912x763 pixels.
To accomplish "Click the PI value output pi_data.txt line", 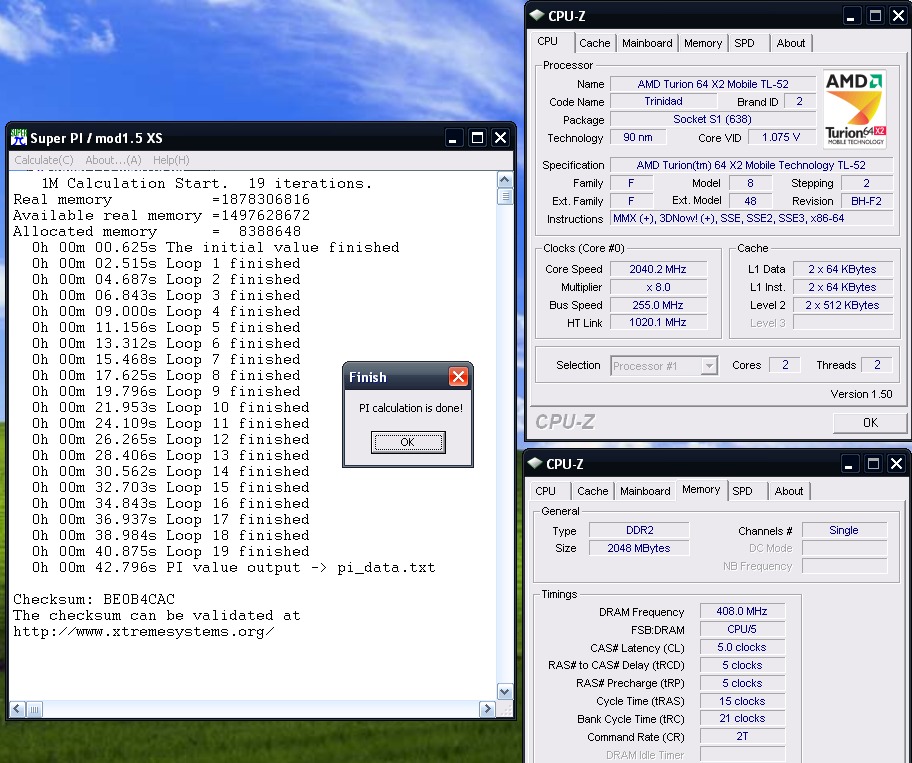I will [x=233, y=568].
